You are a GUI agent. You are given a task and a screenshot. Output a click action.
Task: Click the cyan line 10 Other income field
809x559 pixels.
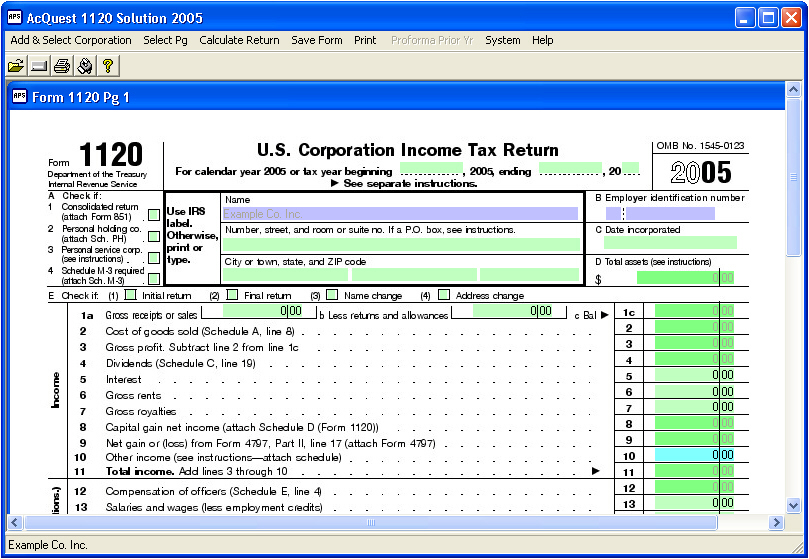(694, 455)
